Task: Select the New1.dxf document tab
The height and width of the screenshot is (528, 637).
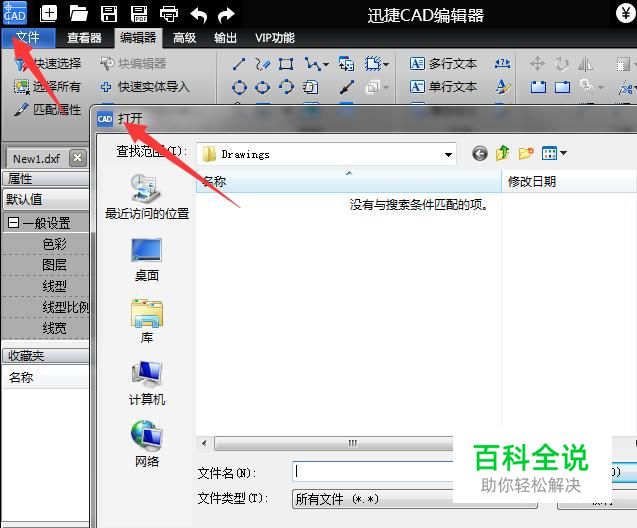Action: click(37, 158)
